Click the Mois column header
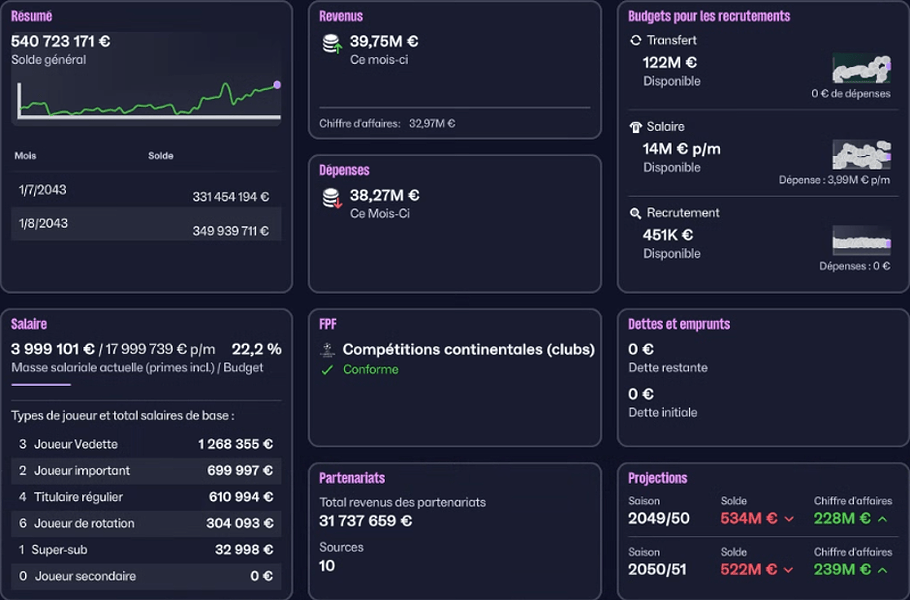This screenshot has height=600, width=910. pyautogui.click(x=25, y=156)
